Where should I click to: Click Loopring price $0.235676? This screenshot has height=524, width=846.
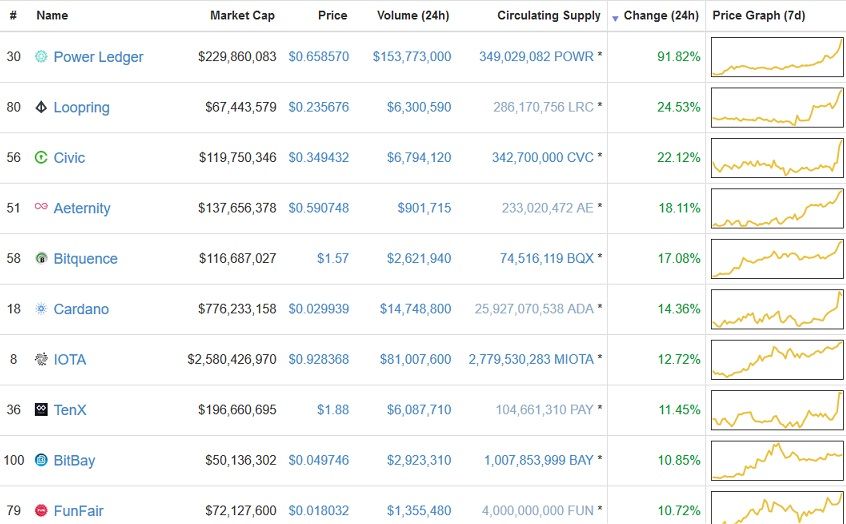[x=318, y=107]
